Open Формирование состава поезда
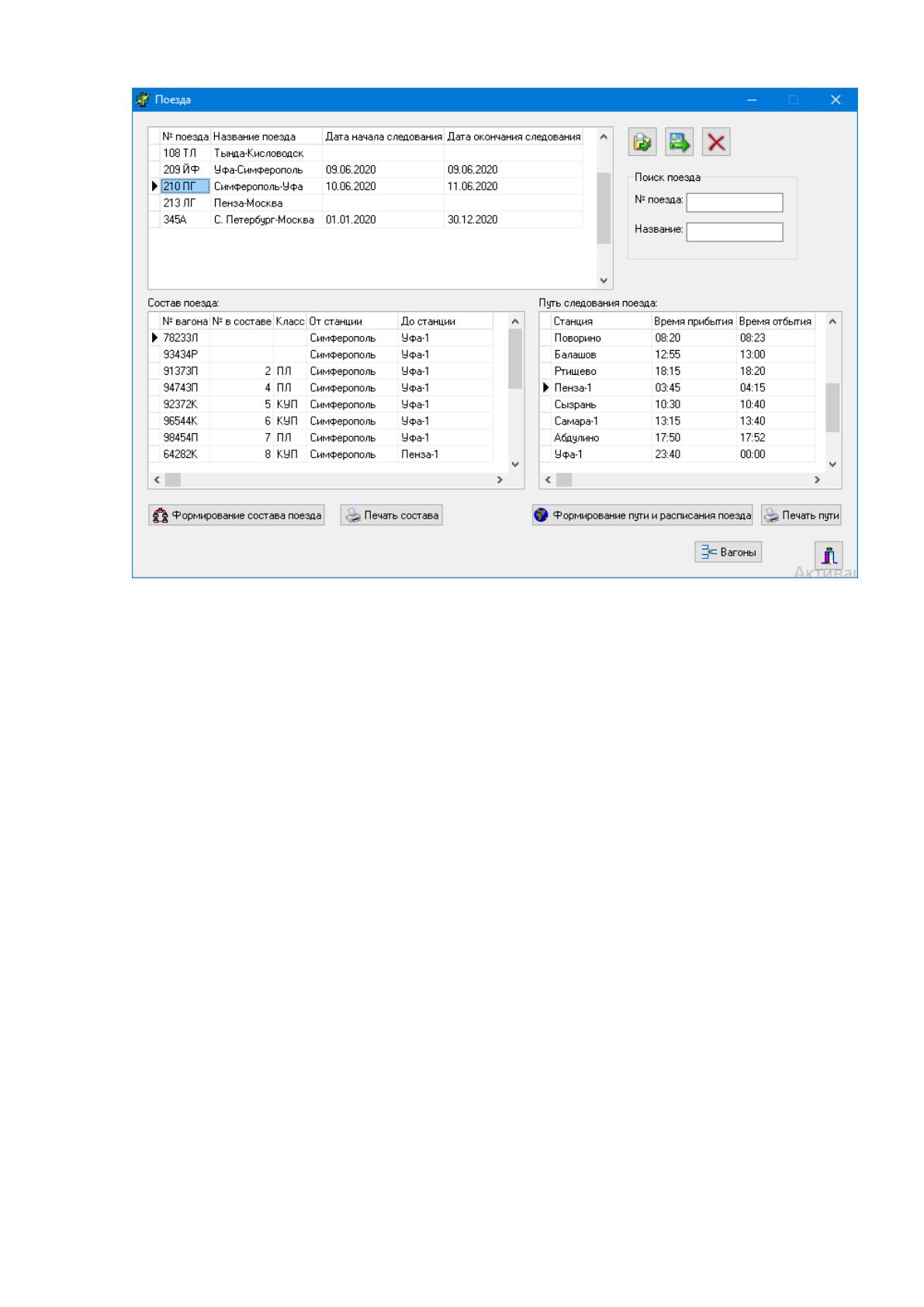Screen dimensions: 924x1307 (236, 515)
